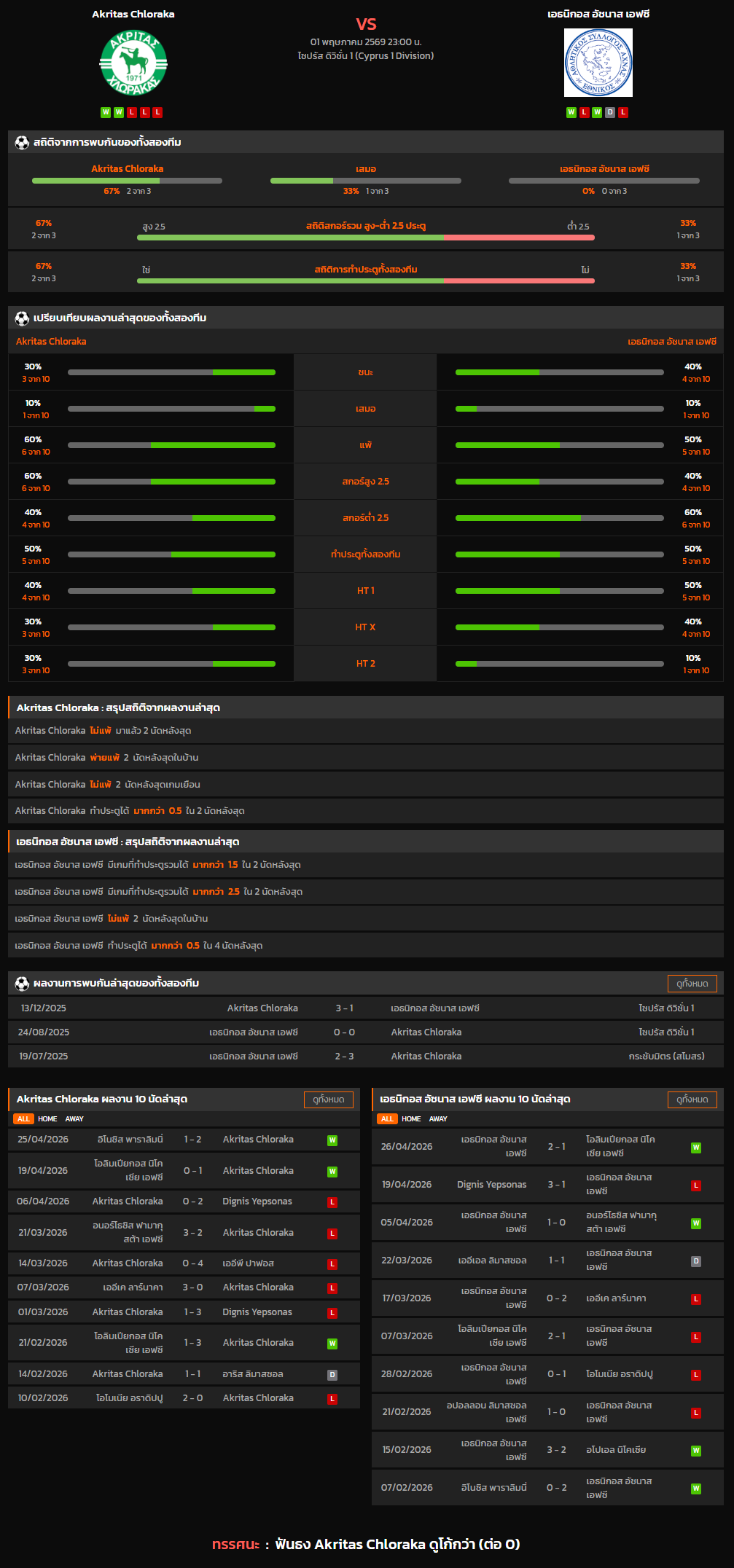Viewport: 734px width, 1568px height.
Task: Click the both teams scoring statistic bar
Action: [366, 281]
